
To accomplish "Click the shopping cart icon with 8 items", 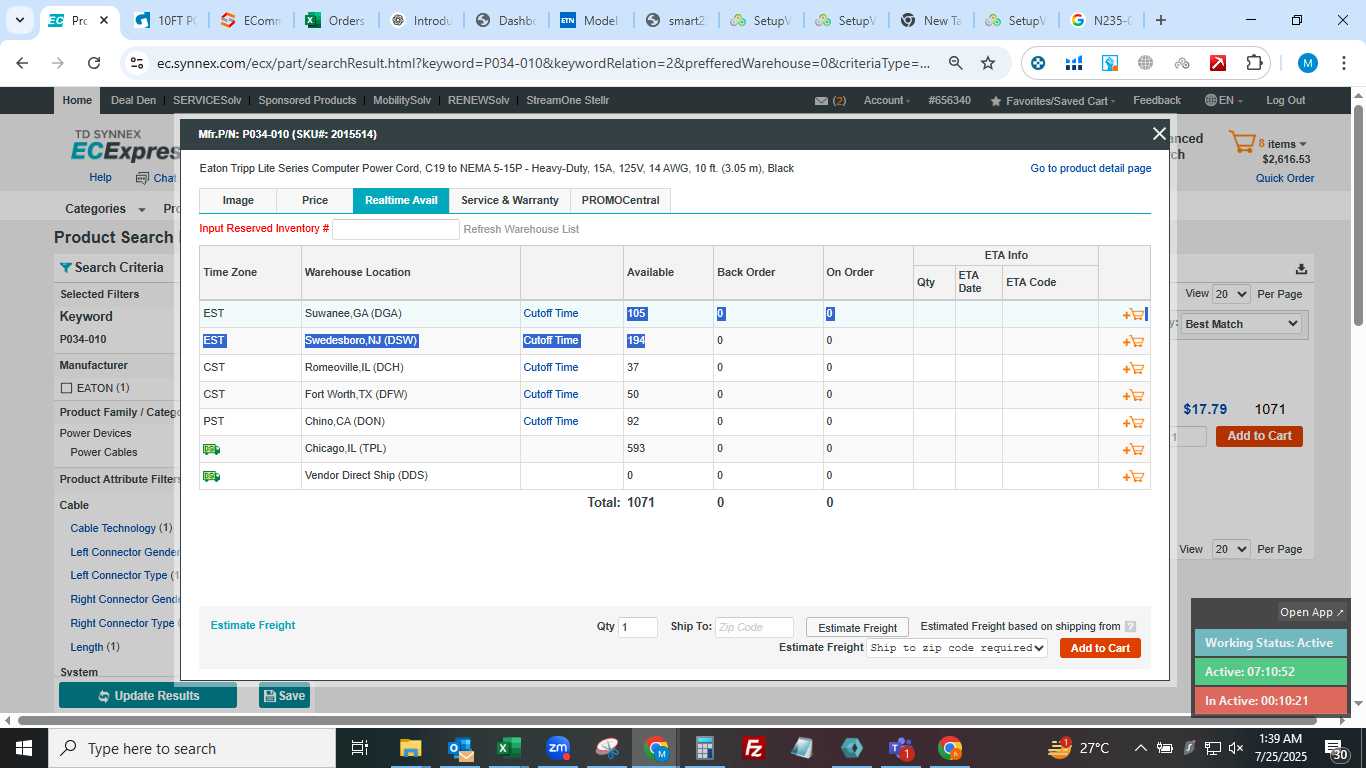I will (x=1241, y=143).
